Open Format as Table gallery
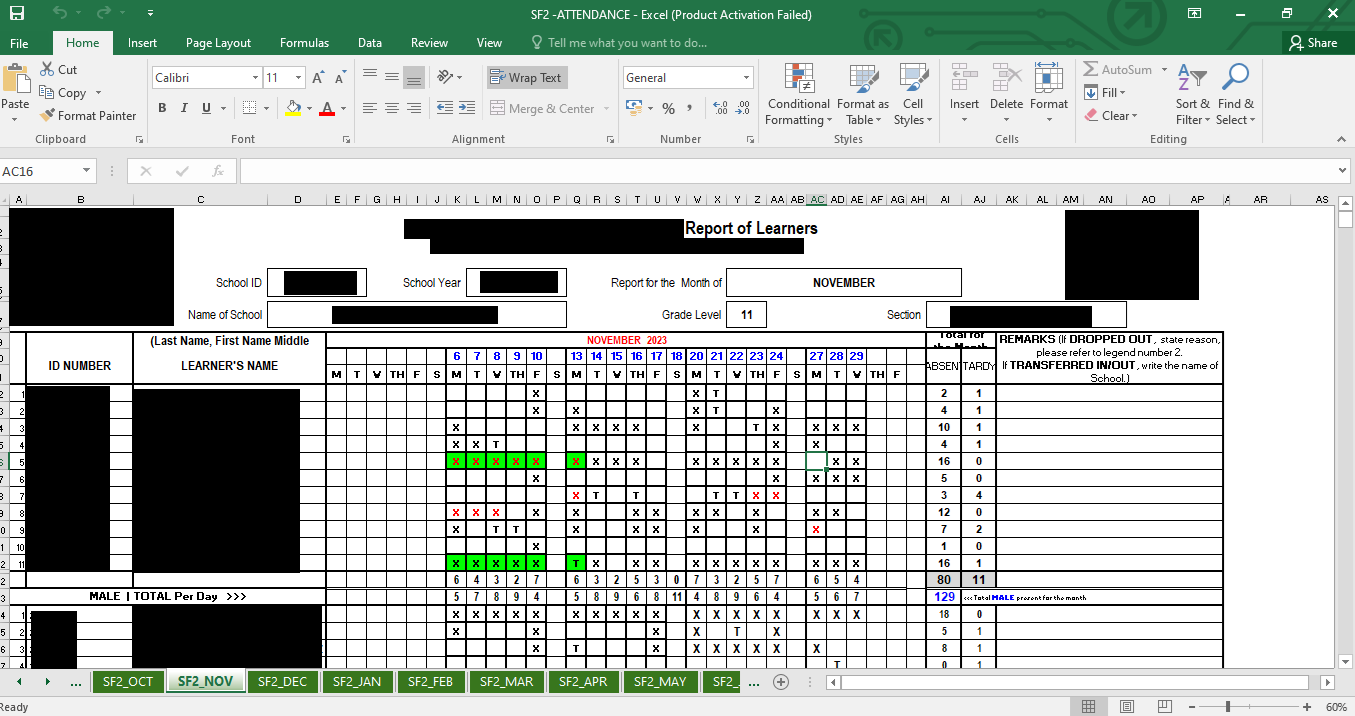This screenshot has height=716, width=1355. tap(862, 95)
